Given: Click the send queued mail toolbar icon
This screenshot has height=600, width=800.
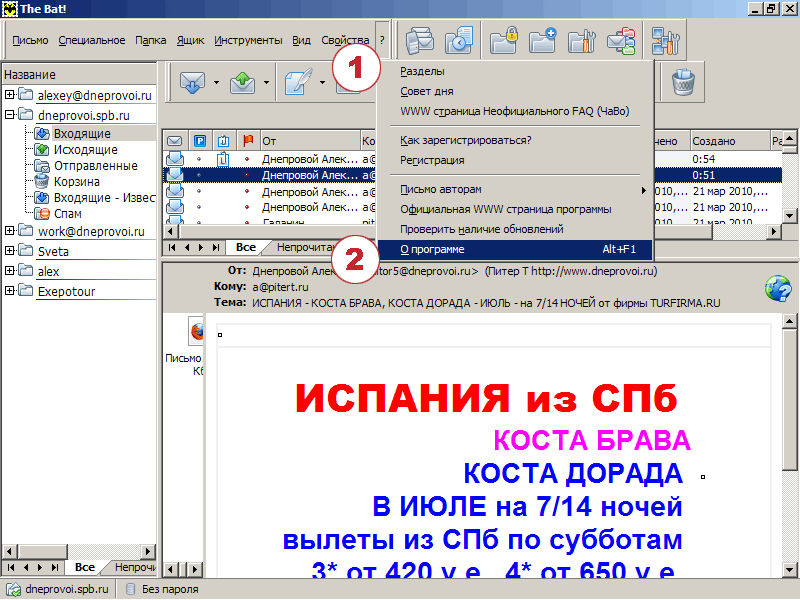Looking at the screenshot, I should [x=243, y=83].
